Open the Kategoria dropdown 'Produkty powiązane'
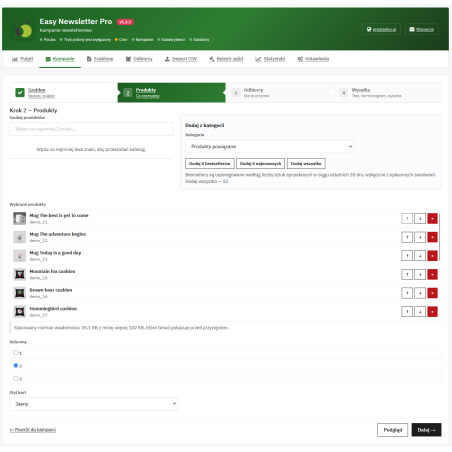This screenshot has width=452, height=452. tap(269, 146)
